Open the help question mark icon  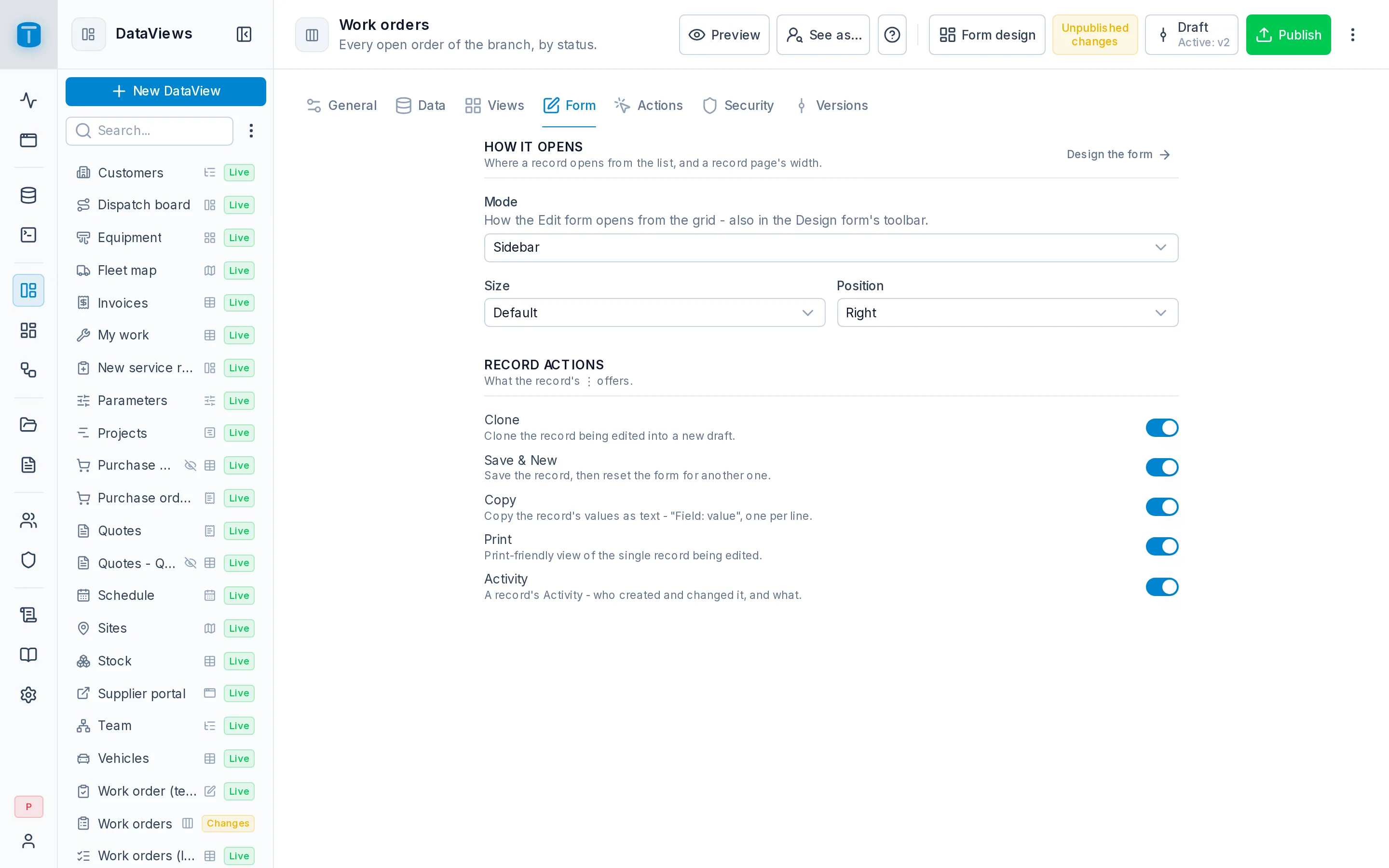pyautogui.click(x=892, y=35)
